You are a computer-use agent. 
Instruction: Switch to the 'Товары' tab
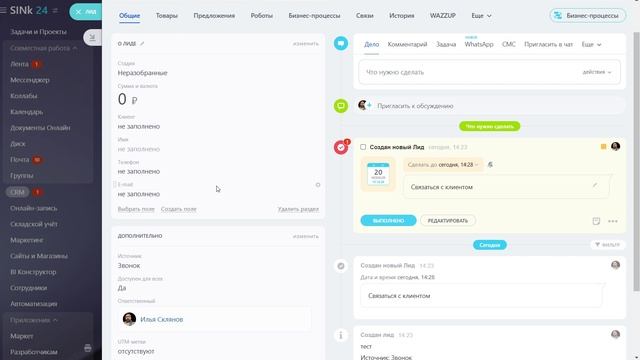pos(167,16)
